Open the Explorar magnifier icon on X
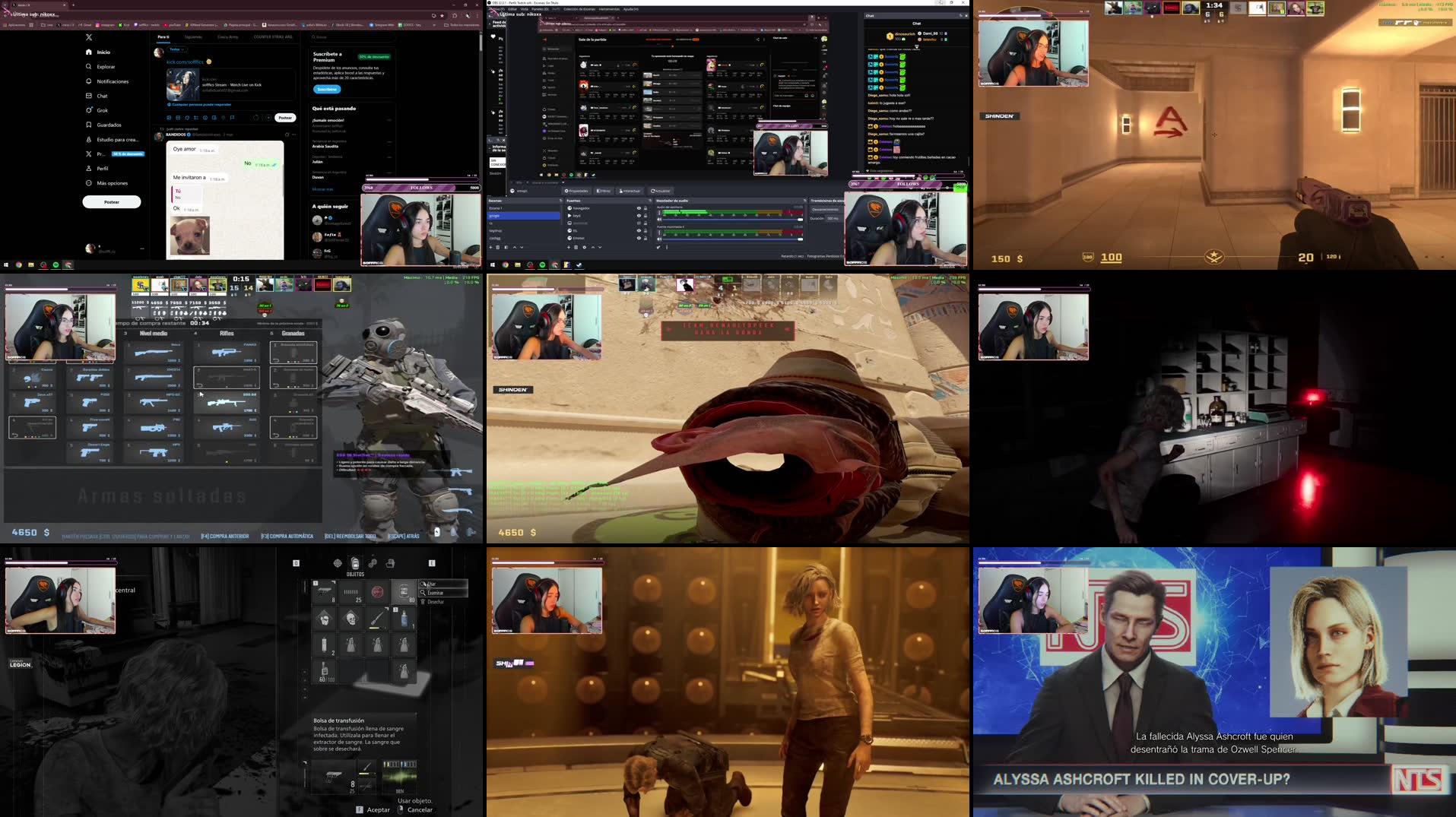The height and width of the screenshot is (817, 1456). [88, 66]
